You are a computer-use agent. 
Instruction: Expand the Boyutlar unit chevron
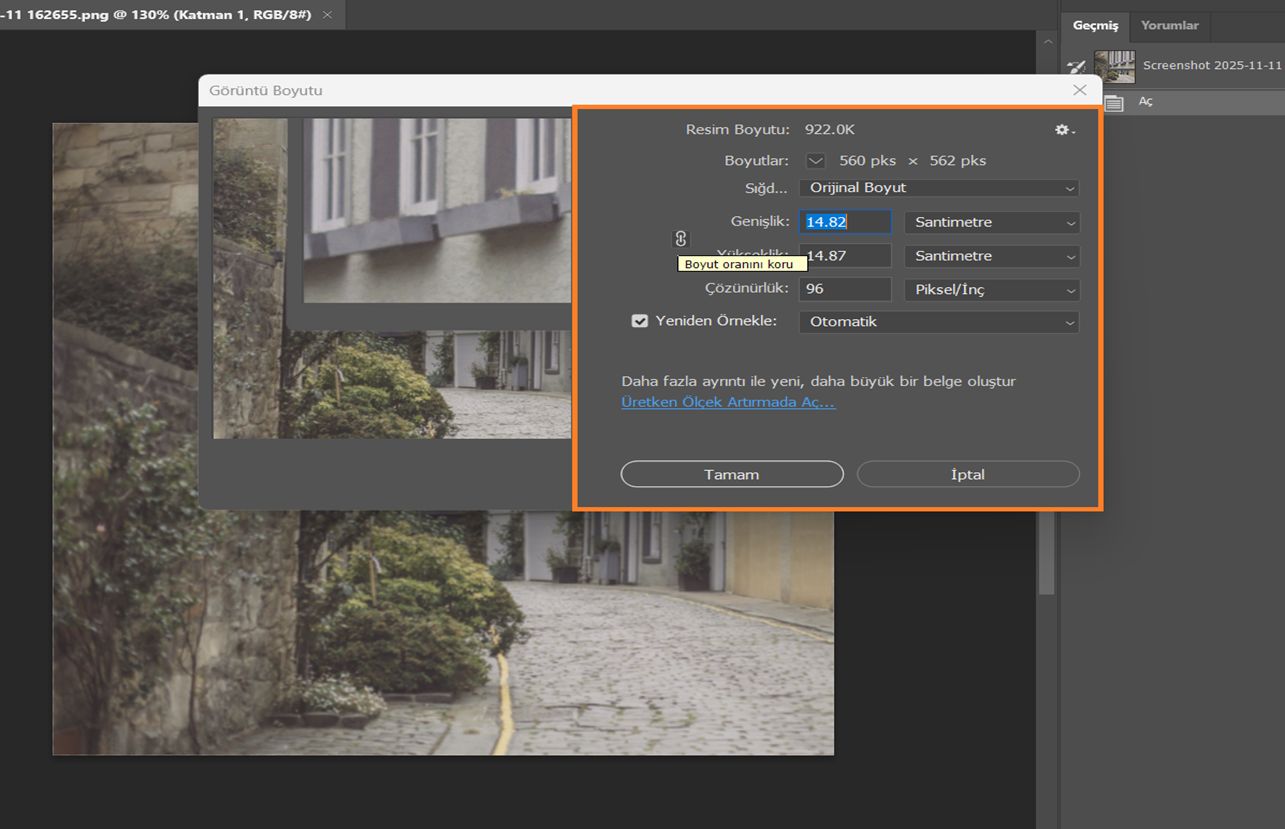tap(816, 161)
